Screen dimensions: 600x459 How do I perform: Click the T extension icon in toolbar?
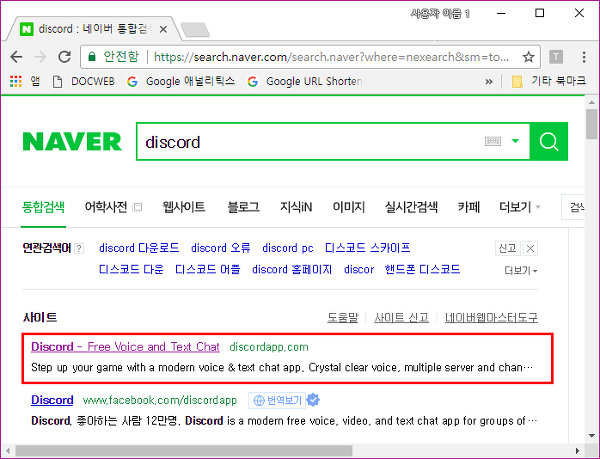(x=556, y=57)
